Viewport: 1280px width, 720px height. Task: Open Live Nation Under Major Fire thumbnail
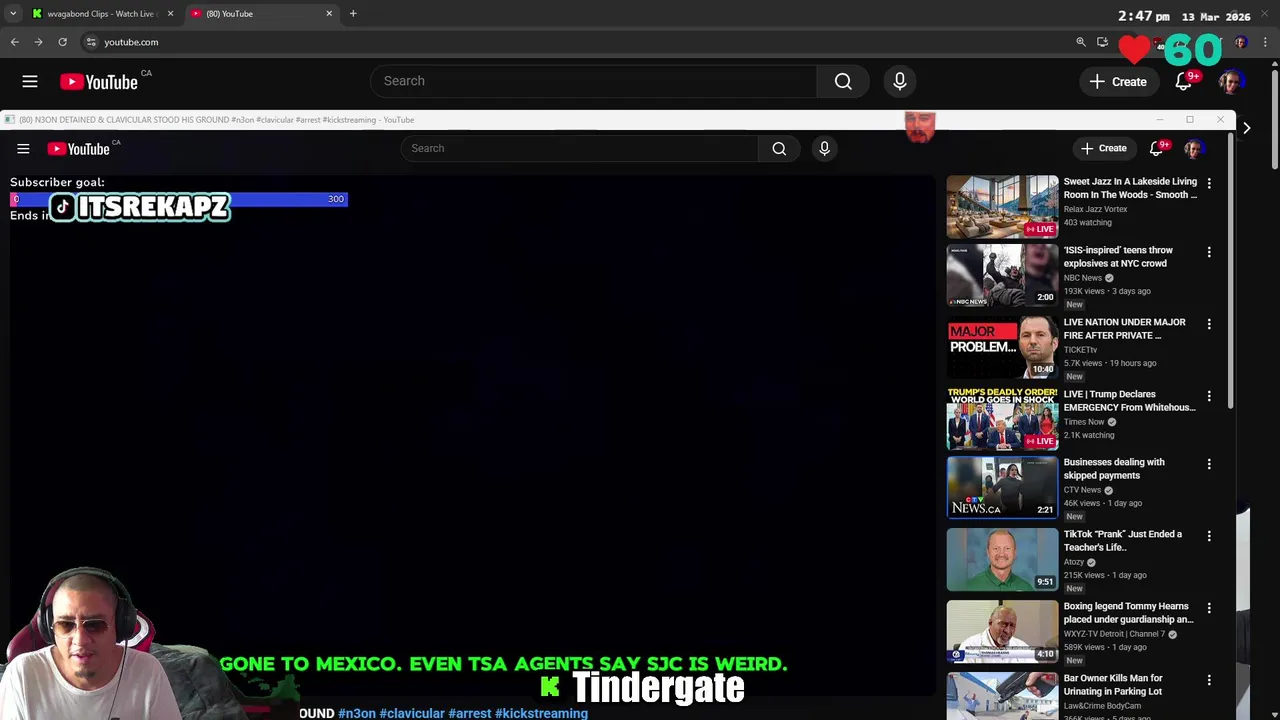click(x=1002, y=347)
